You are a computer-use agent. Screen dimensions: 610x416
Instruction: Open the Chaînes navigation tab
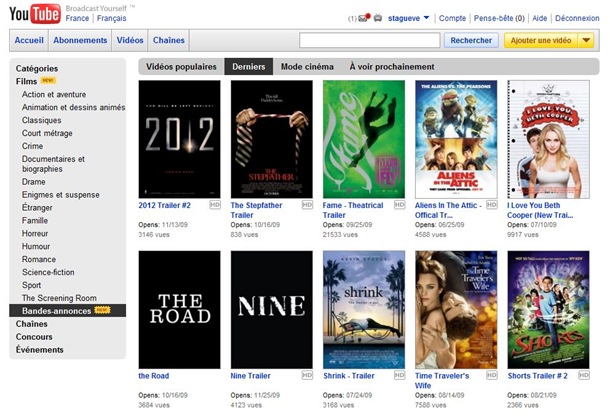169,40
